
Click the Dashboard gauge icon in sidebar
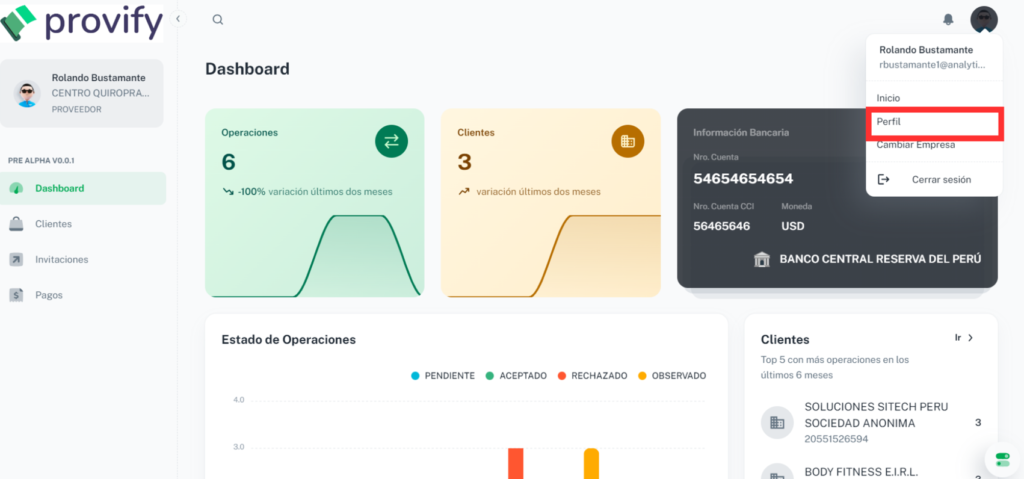click(16, 188)
